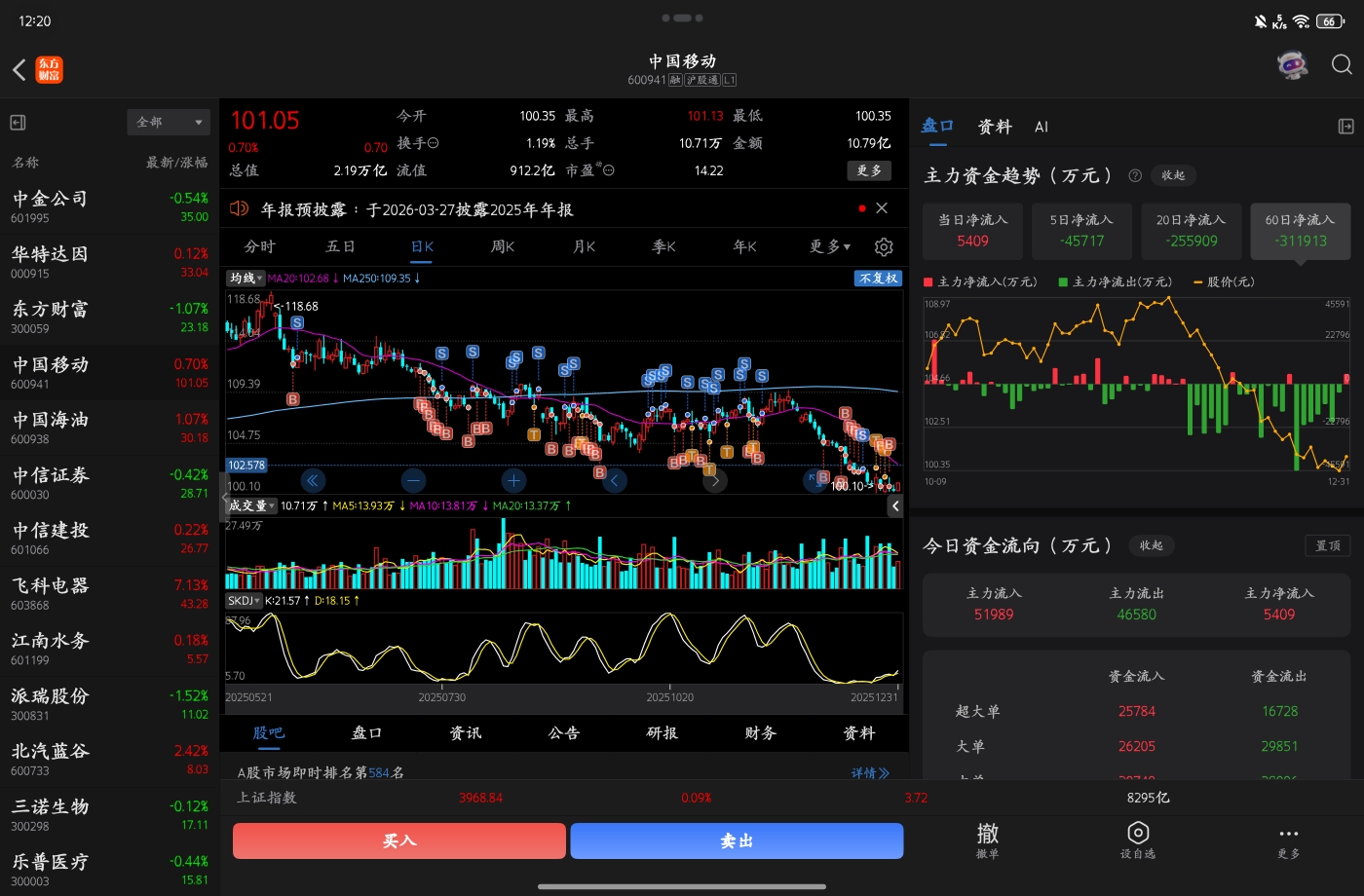Open the 公告 tab below the chart

click(x=564, y=733)
